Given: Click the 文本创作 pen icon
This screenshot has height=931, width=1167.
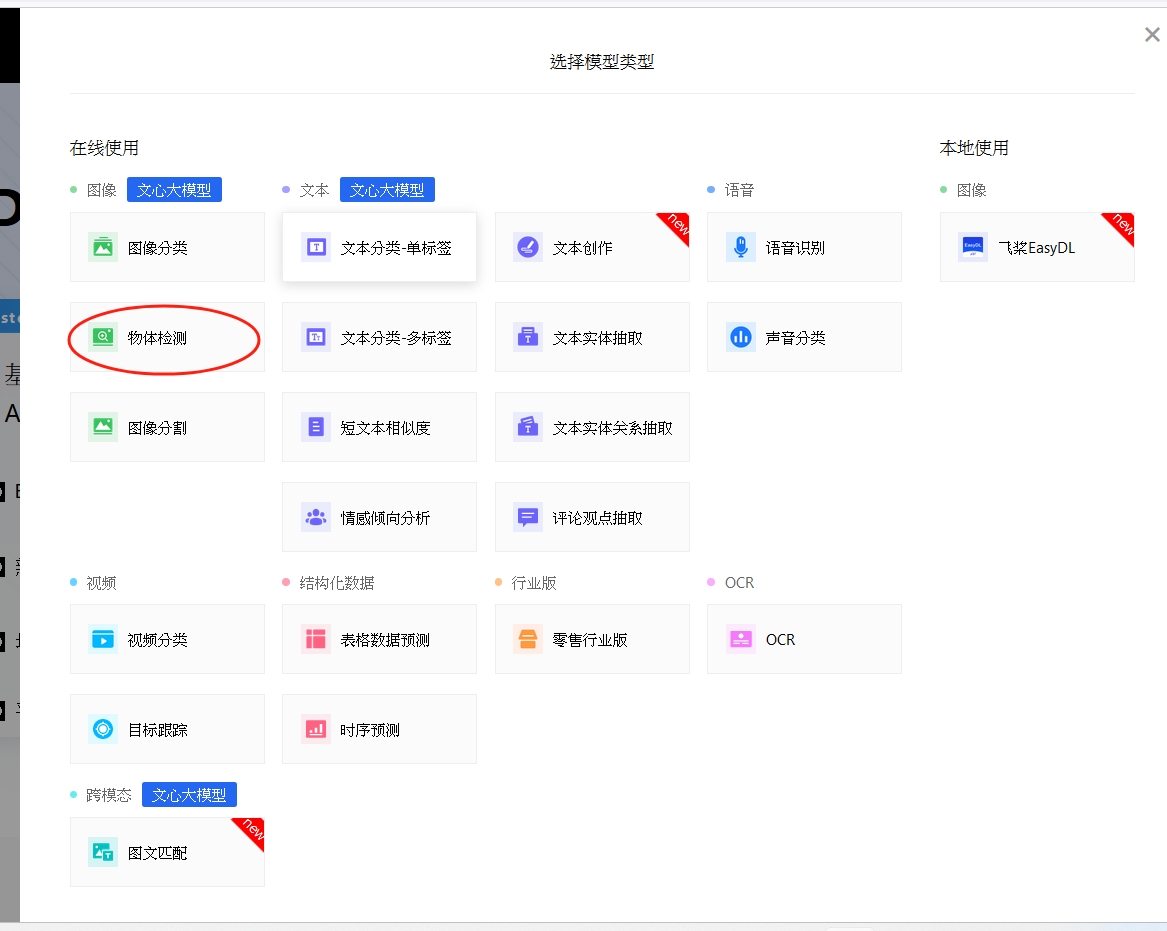Looking at the screenshot, I should [528, 247].
